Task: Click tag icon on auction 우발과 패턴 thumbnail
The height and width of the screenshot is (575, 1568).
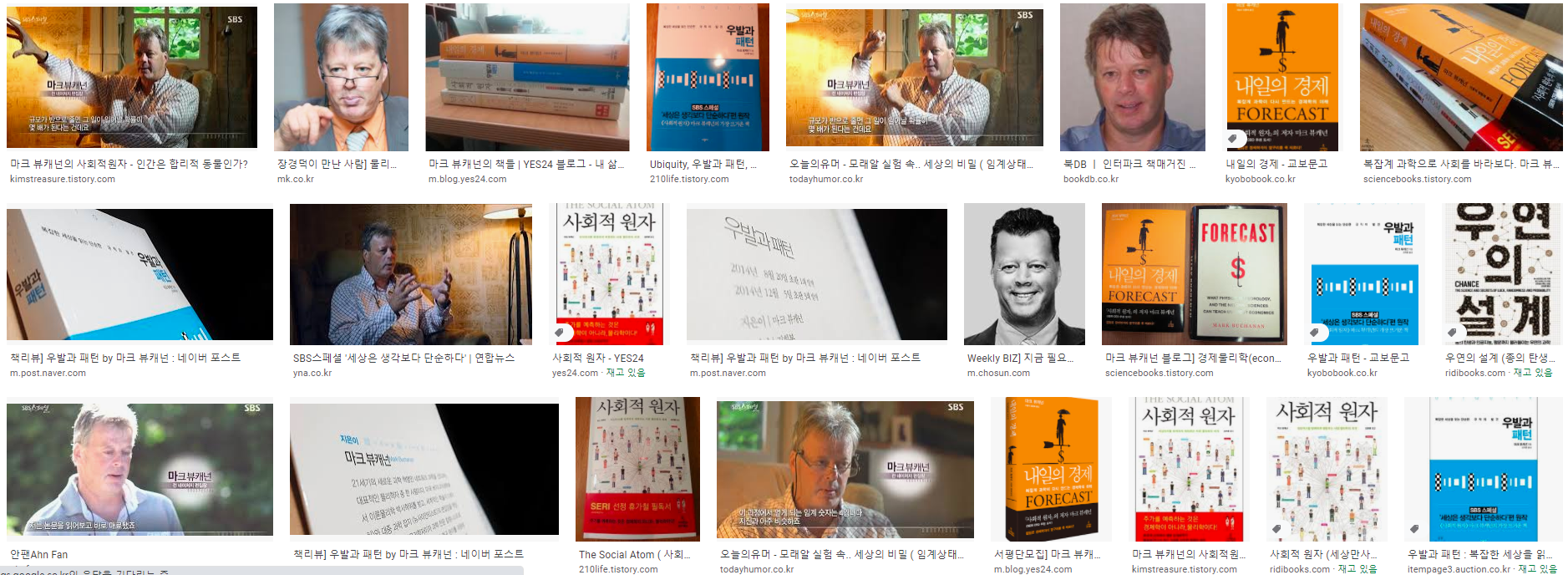Action: 1413,528
